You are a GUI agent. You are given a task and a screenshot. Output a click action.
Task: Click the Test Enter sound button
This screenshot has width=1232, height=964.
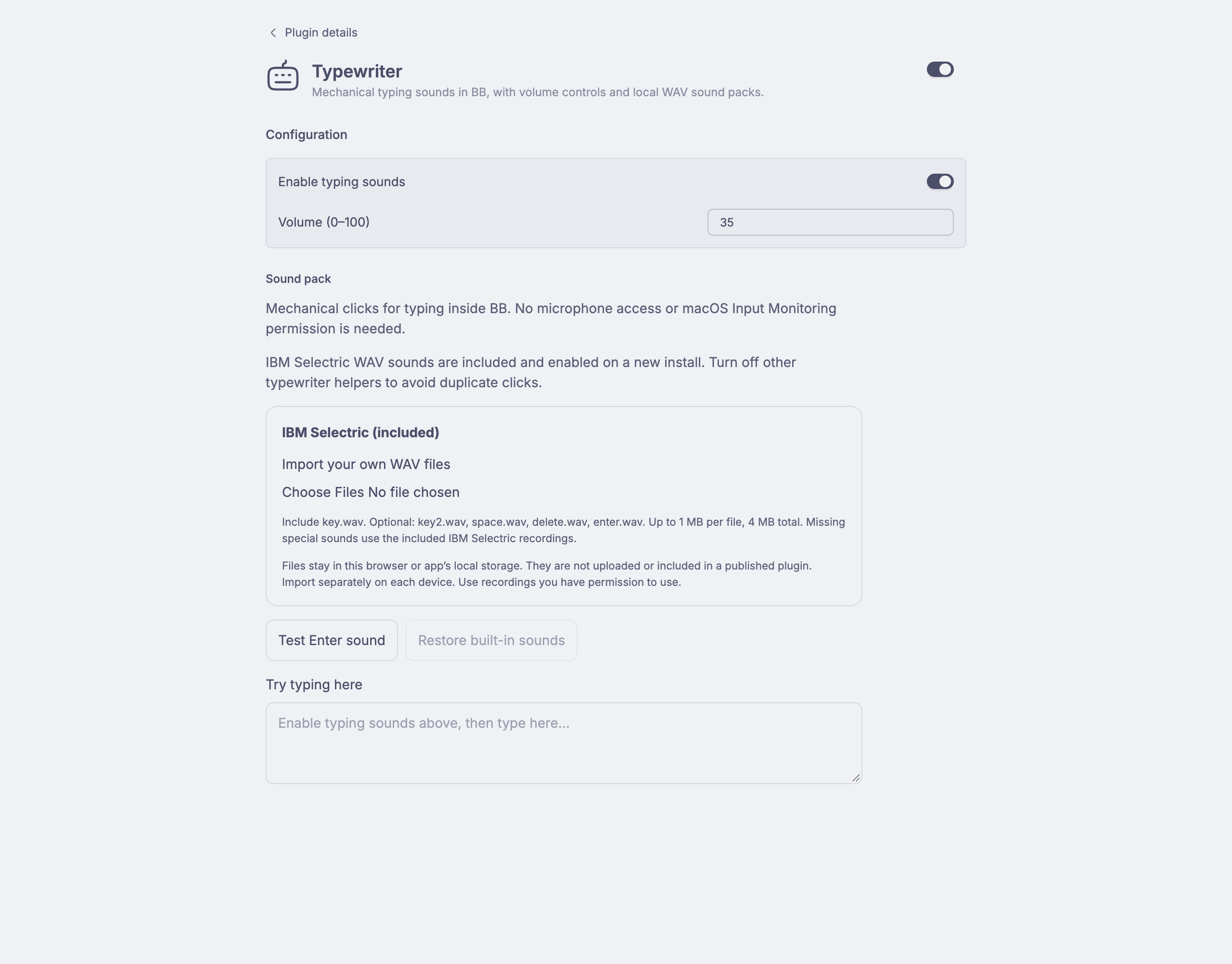332,640
